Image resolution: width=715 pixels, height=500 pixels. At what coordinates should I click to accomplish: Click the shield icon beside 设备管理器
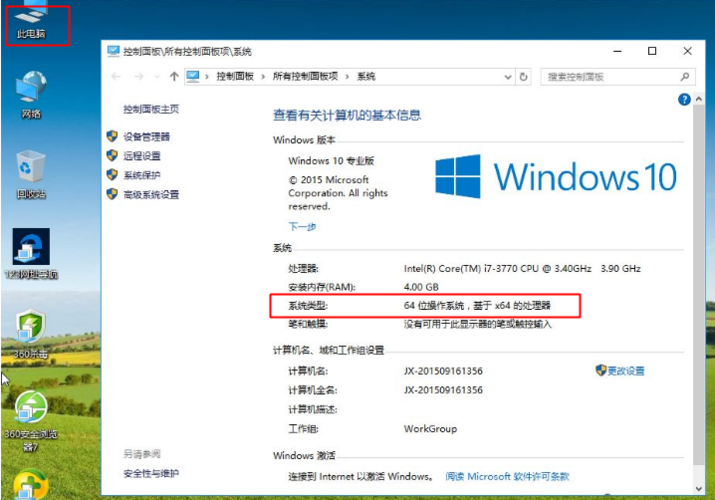coord(112,136)
